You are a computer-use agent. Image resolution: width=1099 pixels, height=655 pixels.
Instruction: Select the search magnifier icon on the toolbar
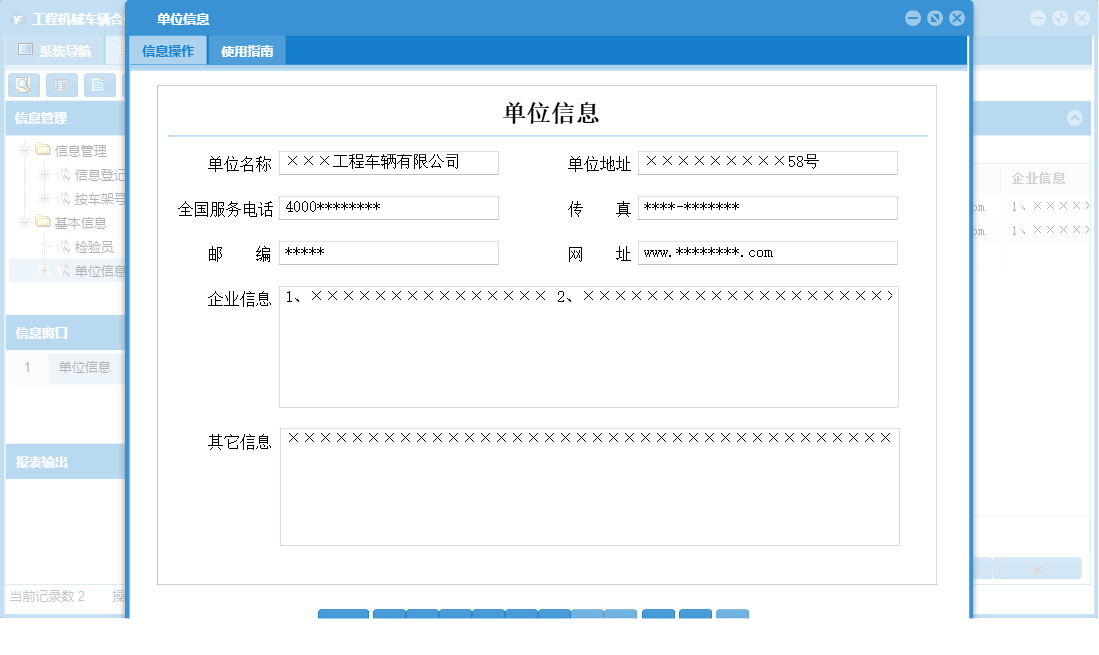coord(23,85)
